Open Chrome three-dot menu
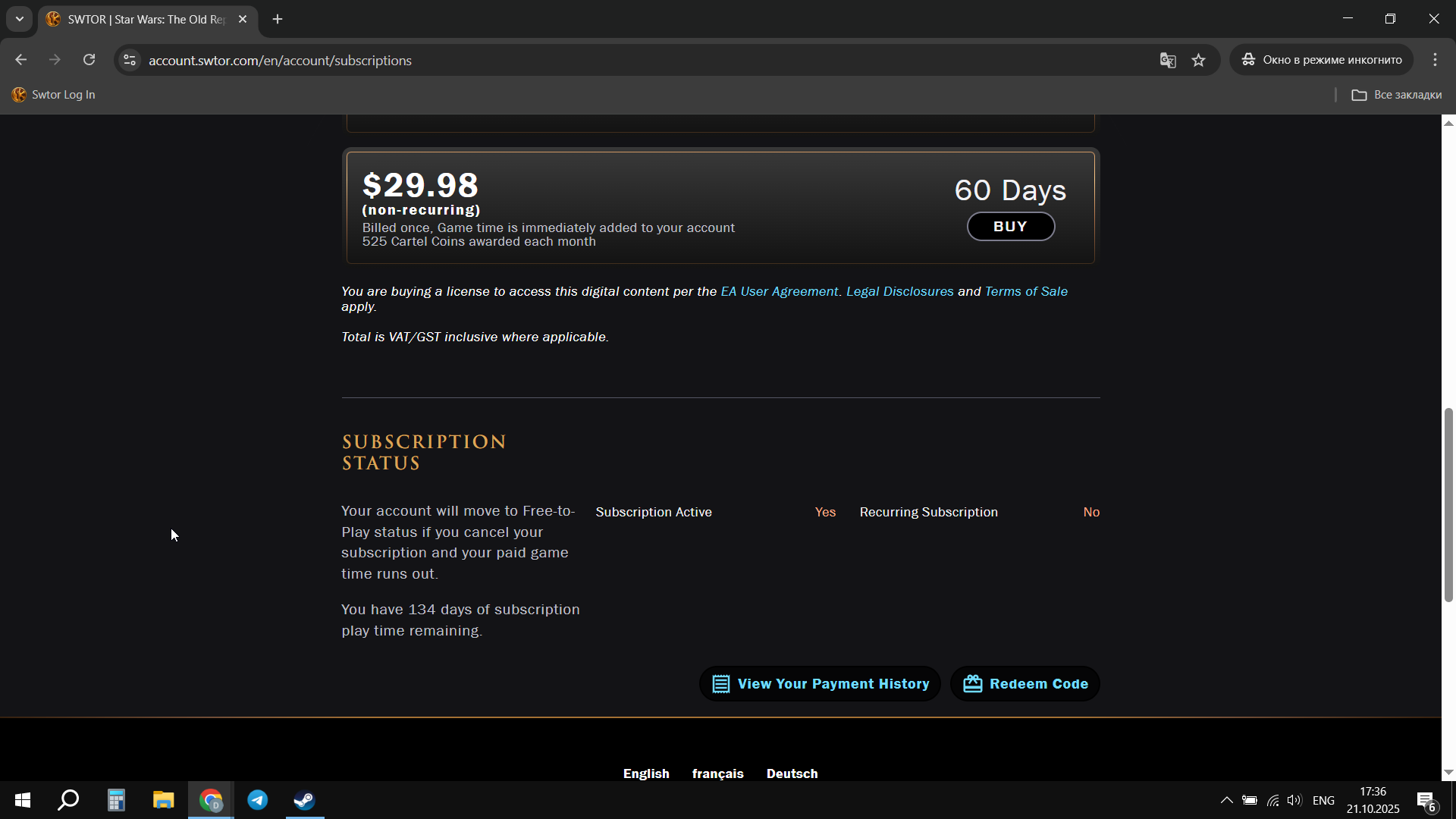 [1435, 60]
